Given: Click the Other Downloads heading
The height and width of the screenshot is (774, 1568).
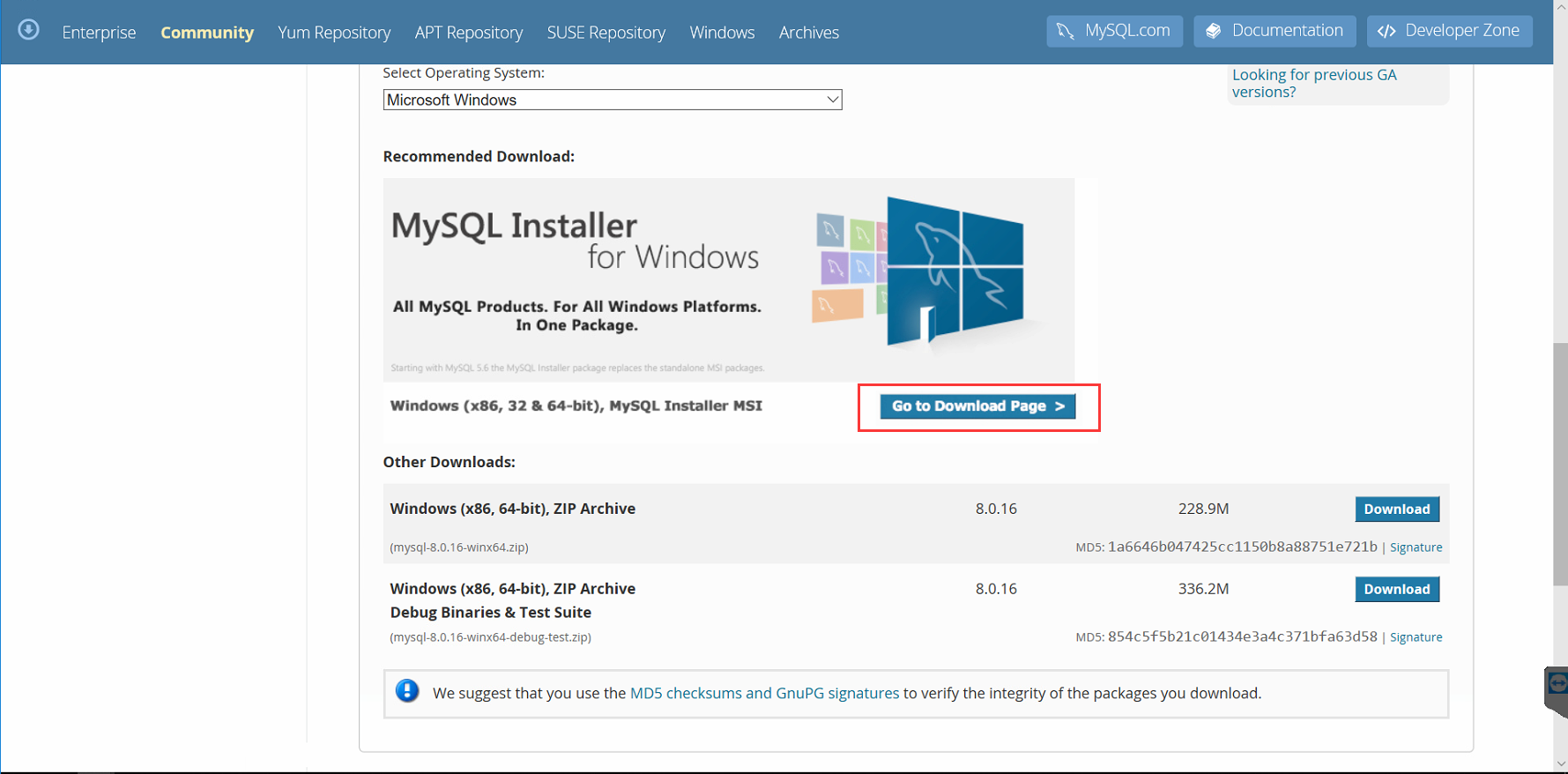Looking at the screenshot, I should click(x=449, y=462).
